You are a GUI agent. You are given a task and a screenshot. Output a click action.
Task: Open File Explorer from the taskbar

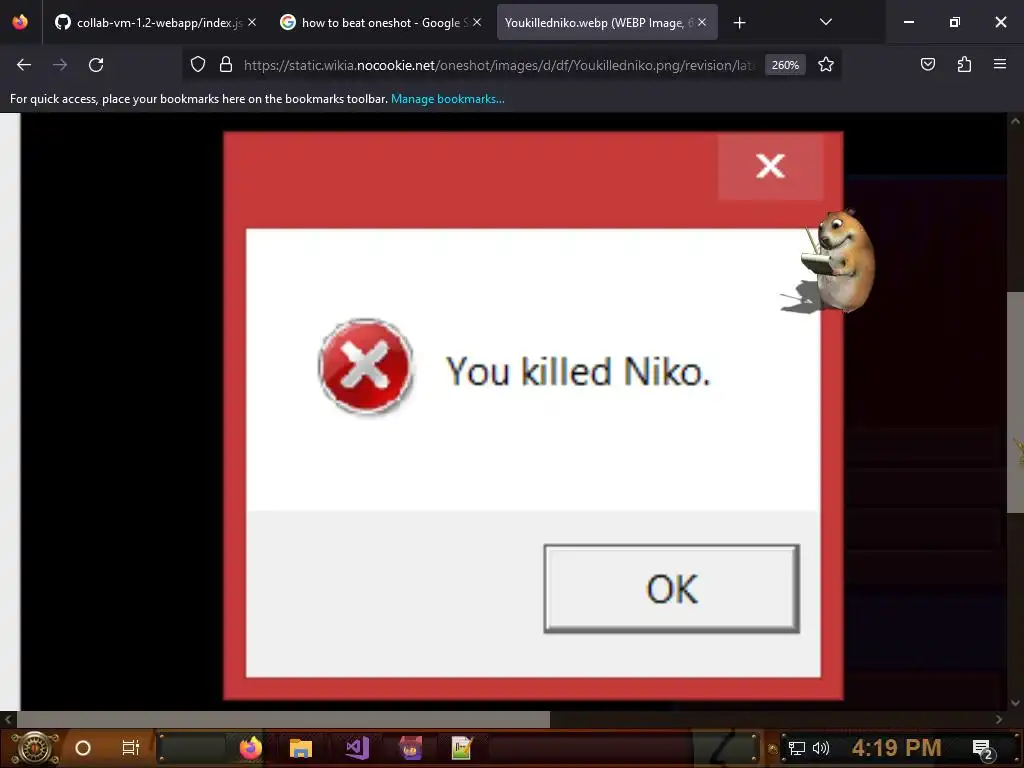300,748
